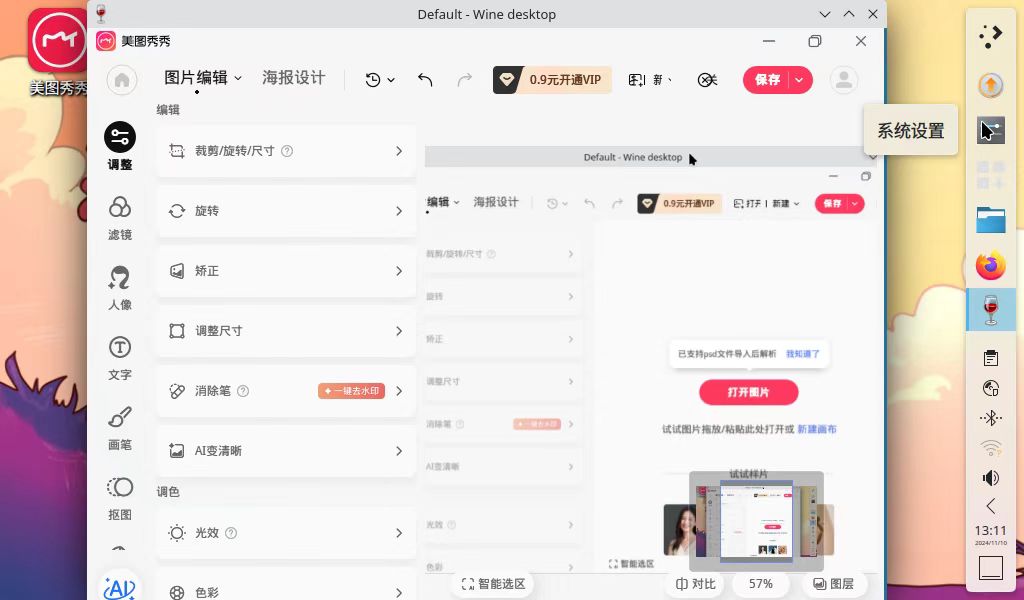Open the file manager from the dock
1024x600 pixels.
pyautogui.click(x=991, y=219)
